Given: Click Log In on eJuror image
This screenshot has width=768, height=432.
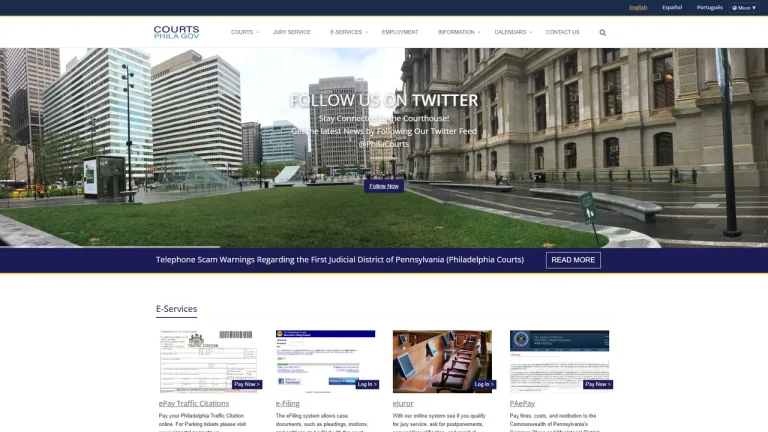Looking at the screenshot, I should tap(484, 384).
